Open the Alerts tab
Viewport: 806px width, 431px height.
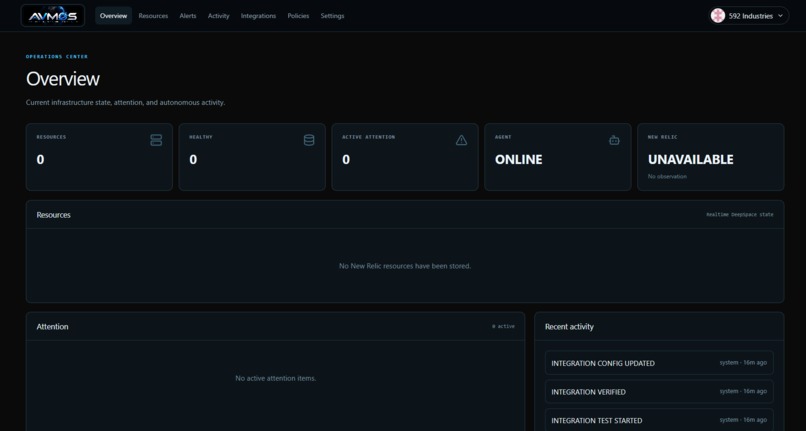[188, 16]
